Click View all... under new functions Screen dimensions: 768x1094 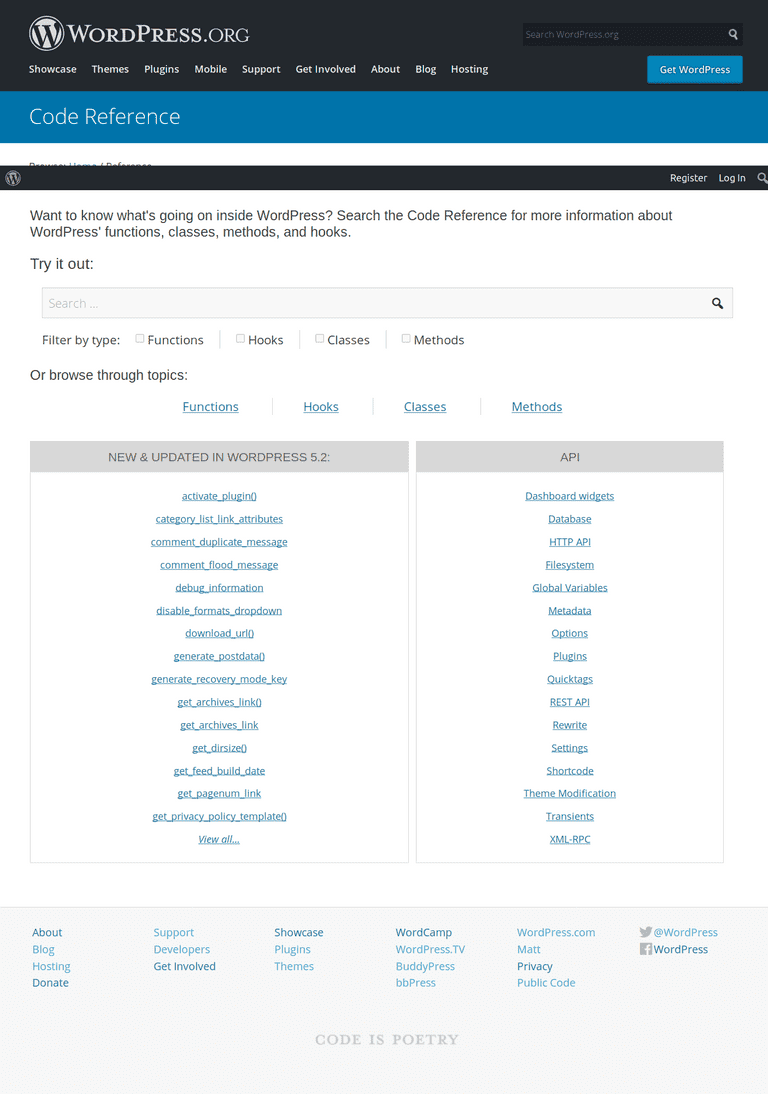pos(219,839)
